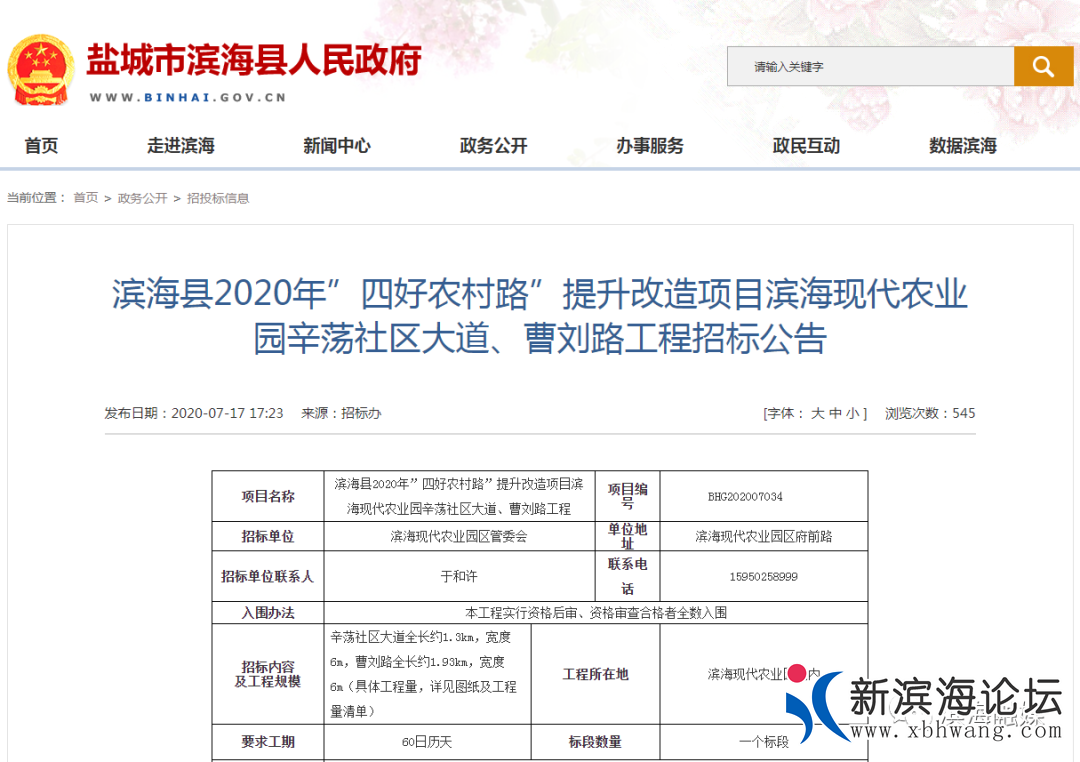Click the national emblem government logo
The width and height of the screenshot is (1080, 762).
coord(41,70)
